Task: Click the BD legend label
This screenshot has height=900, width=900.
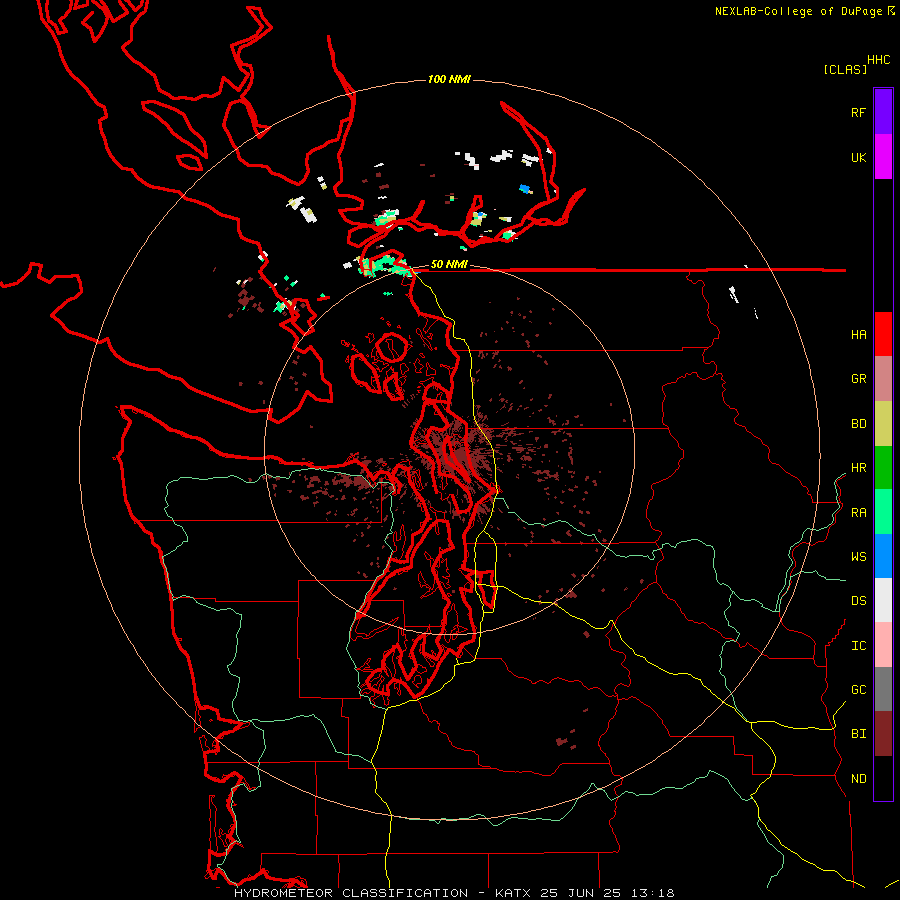Action: [858, 424]
